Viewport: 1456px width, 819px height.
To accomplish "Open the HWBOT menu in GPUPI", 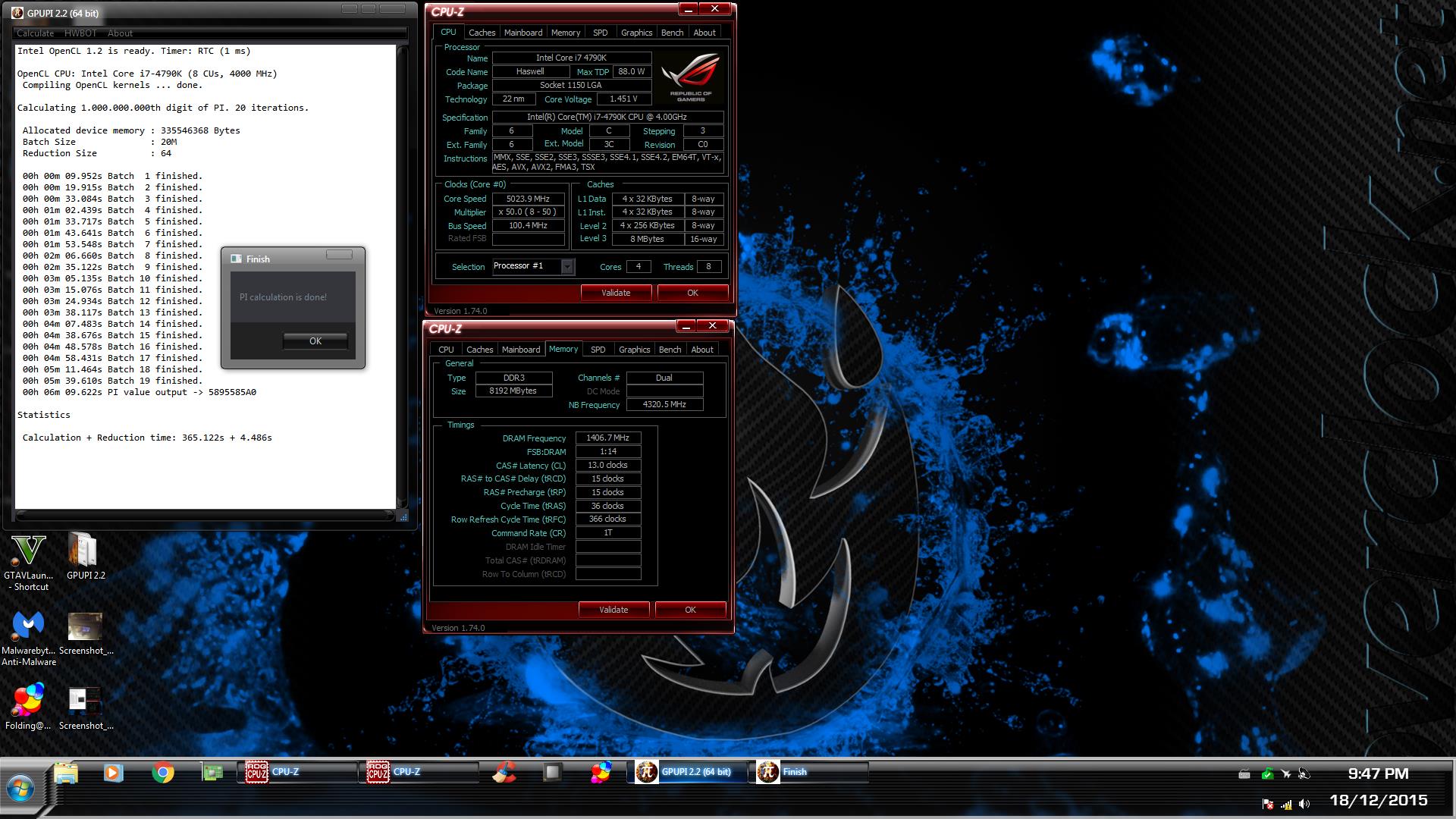I will [x=80, y=33].
